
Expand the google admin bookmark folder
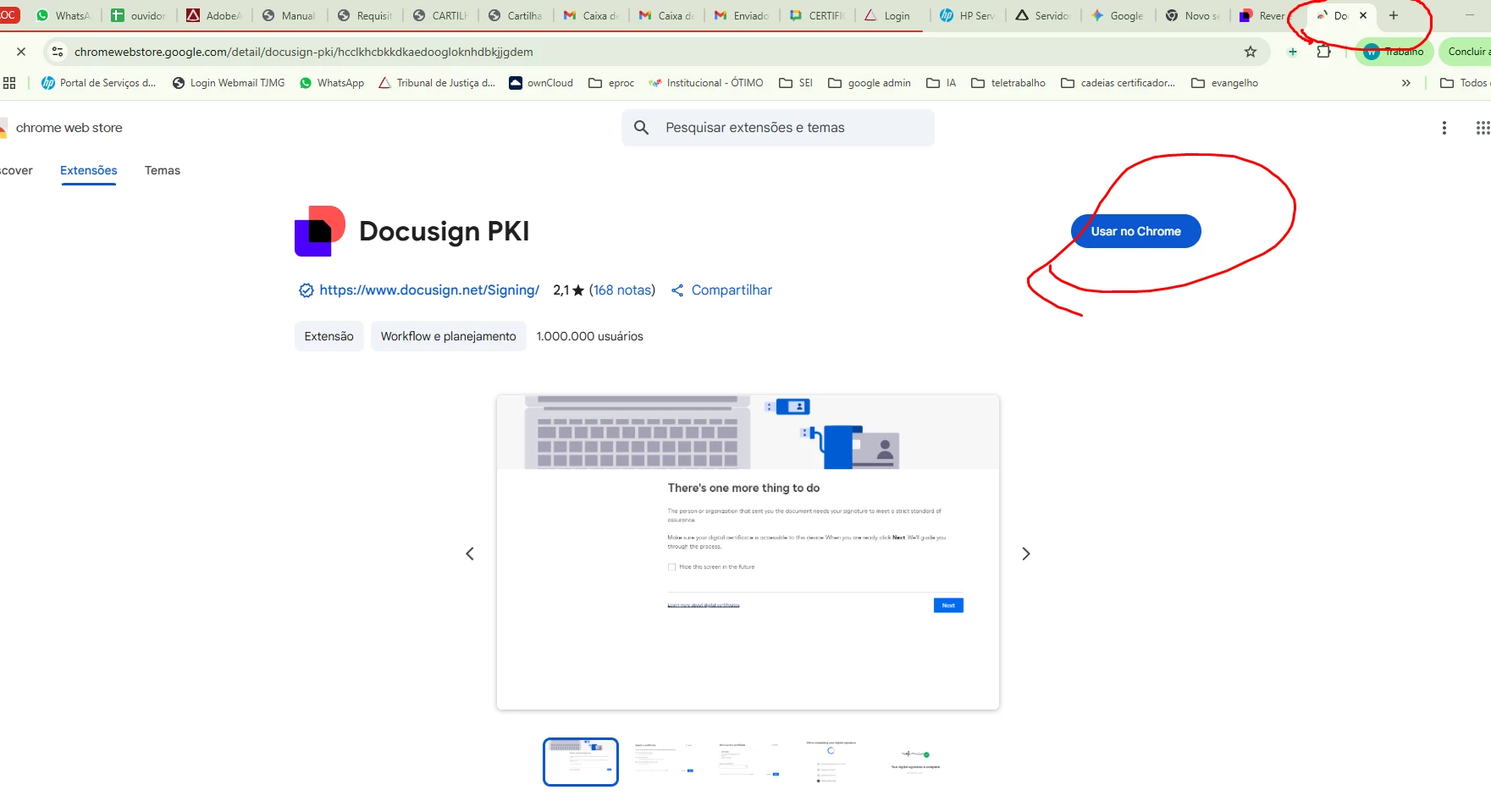pyautogui.click(x=870, y=83)
